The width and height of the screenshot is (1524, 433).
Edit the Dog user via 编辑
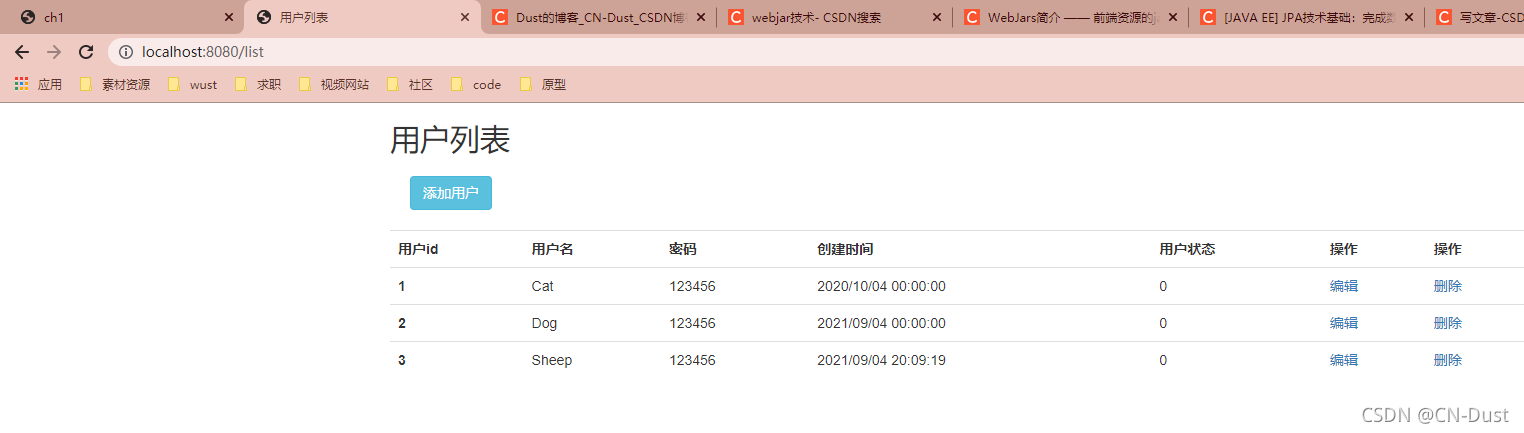click(x=1344, y=323)
